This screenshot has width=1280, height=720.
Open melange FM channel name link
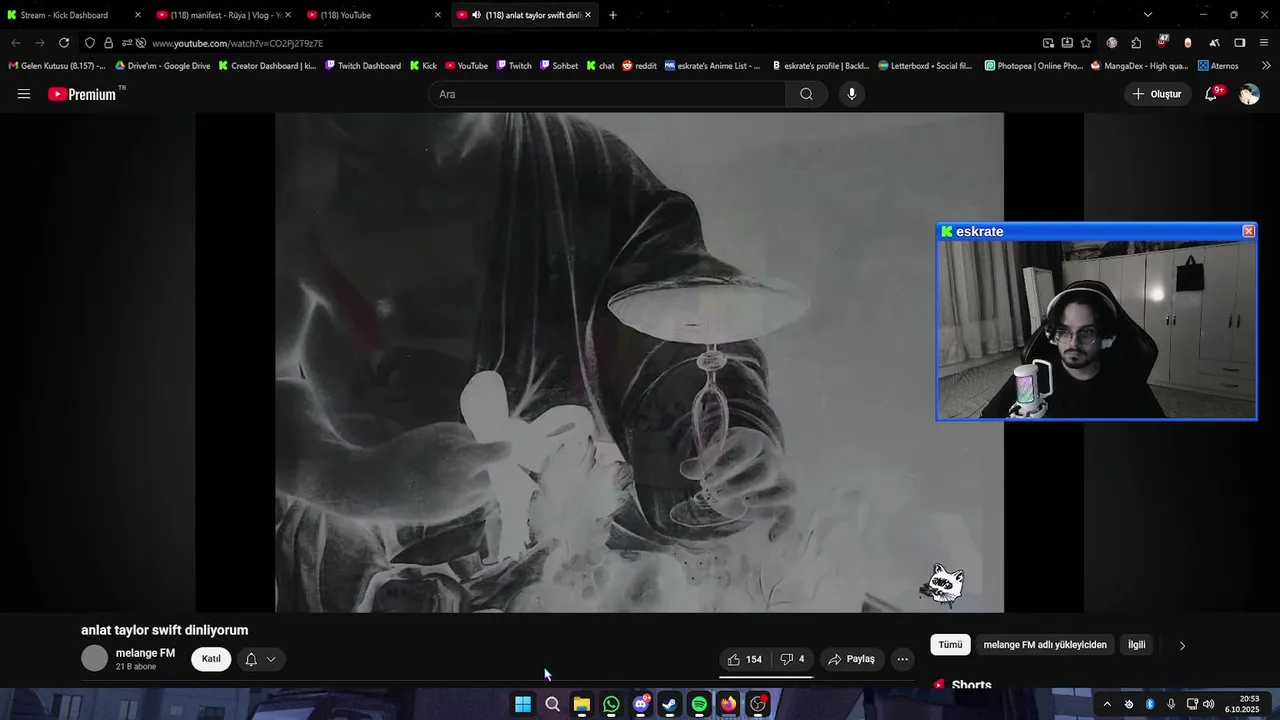[145, 653]
